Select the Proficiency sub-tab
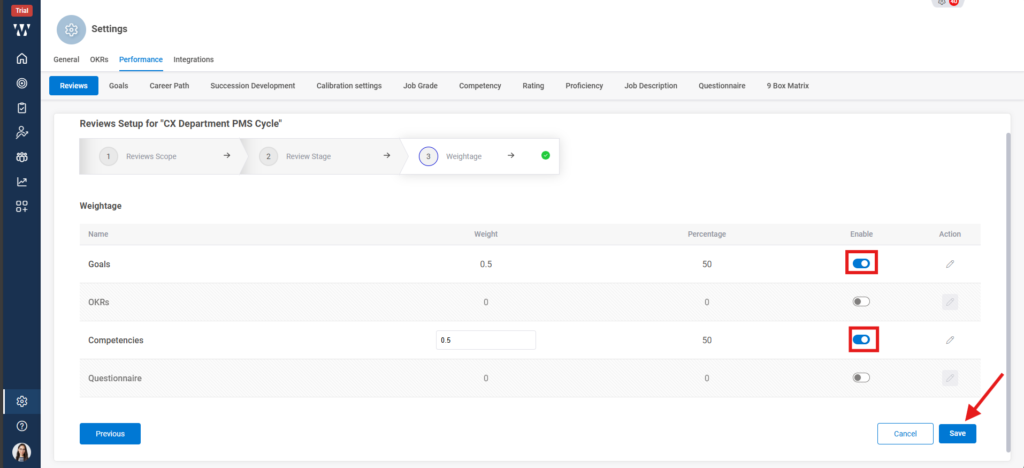This screenshot has width=1024, height=468. [x=584, y=86]
